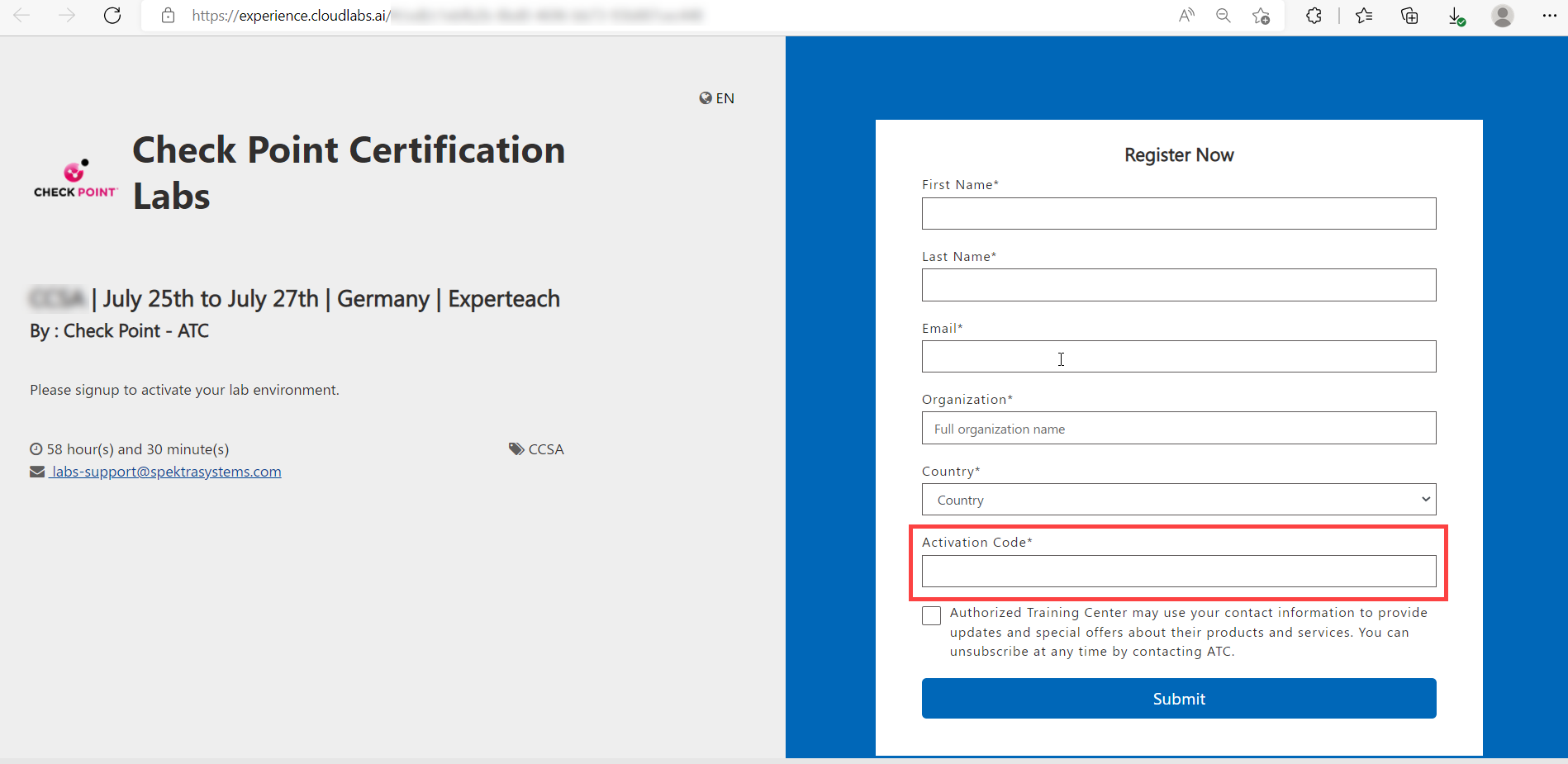
Task: Click the zoom out magnifier icon
Action: pyautogui.click(x=1224, y=16)
